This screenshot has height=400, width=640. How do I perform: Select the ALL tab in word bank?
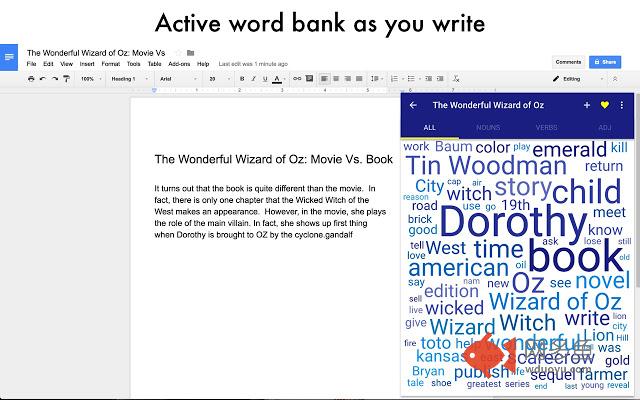click(x=429, y=128)
